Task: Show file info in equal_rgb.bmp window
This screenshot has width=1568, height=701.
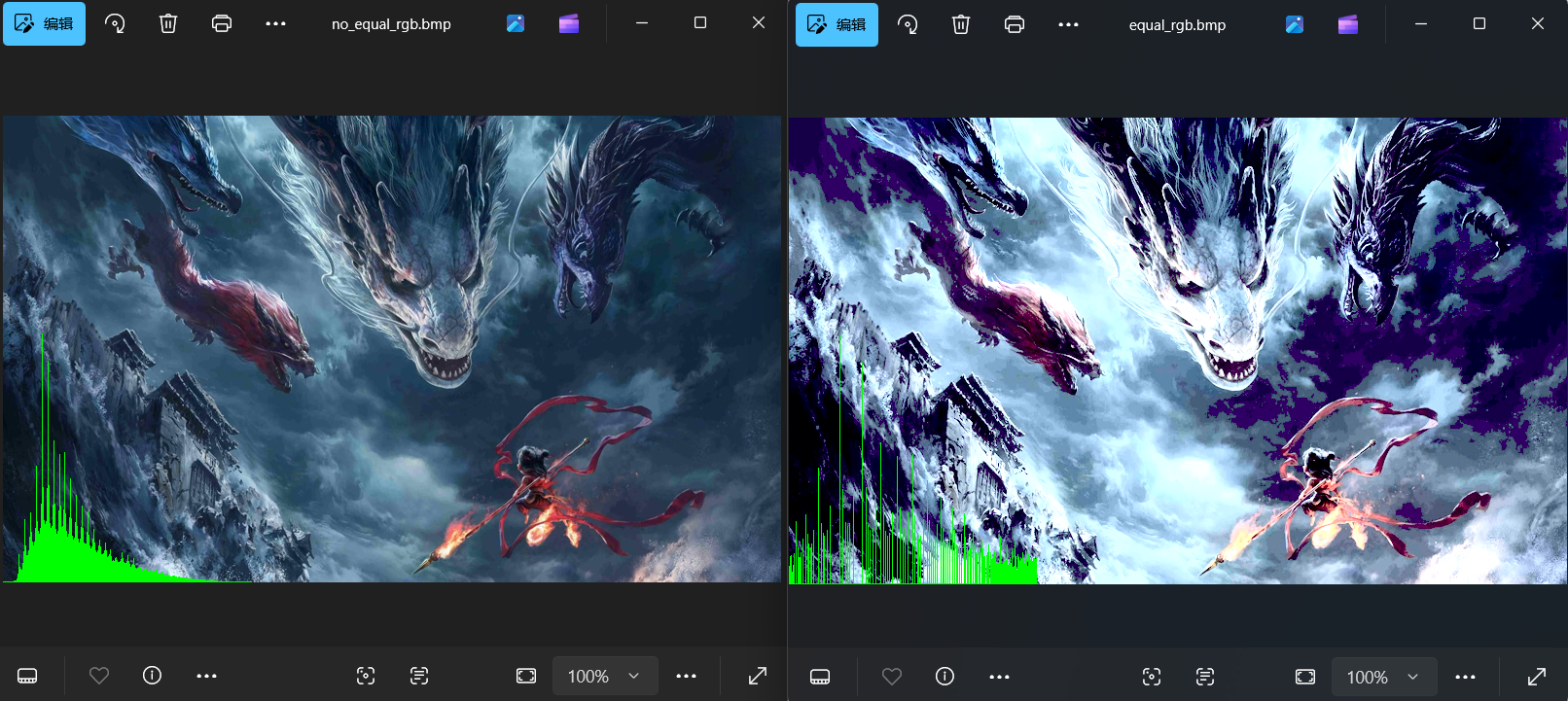Action: coord(944,677)
